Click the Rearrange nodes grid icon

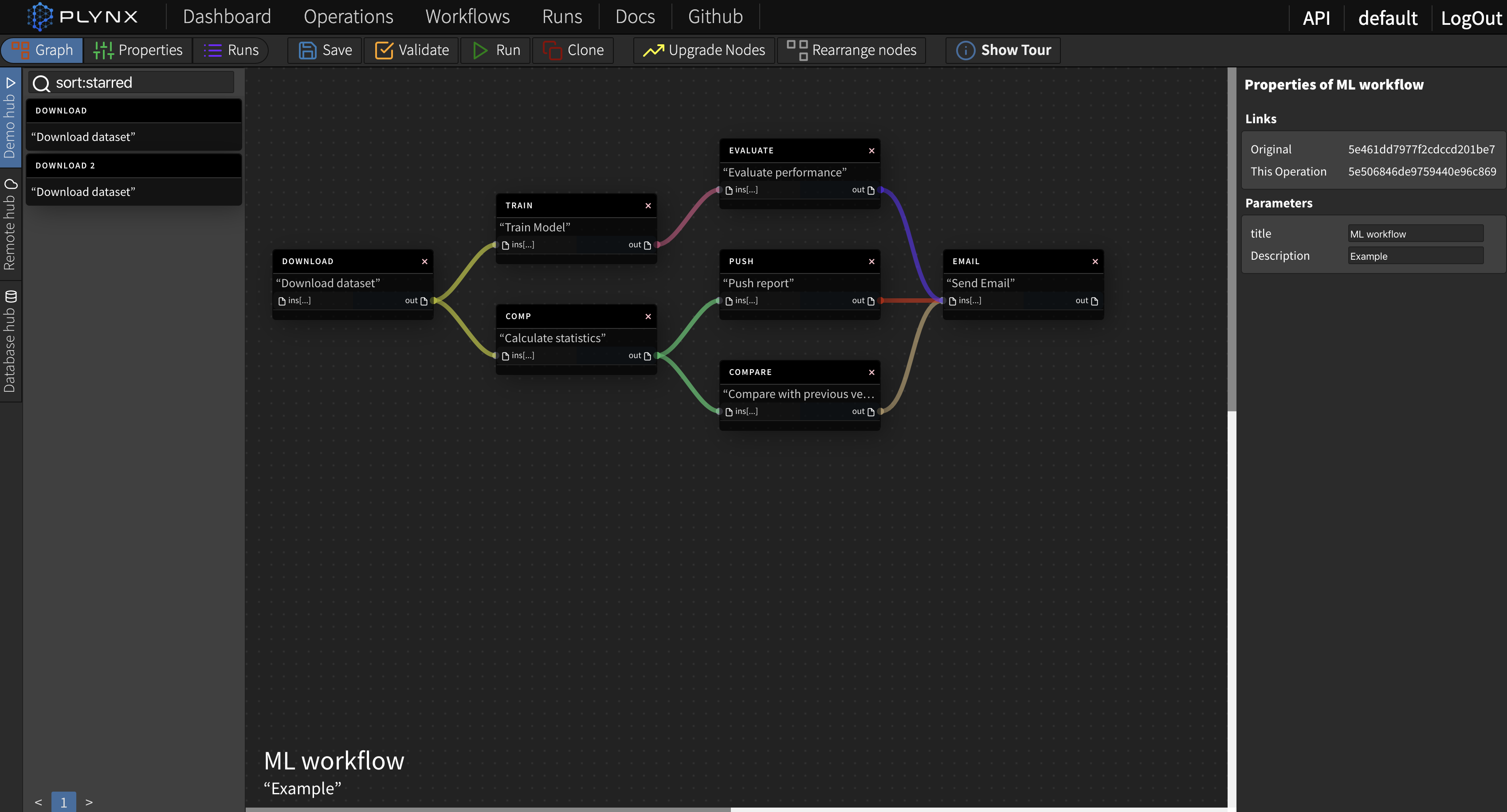[797, 50]
